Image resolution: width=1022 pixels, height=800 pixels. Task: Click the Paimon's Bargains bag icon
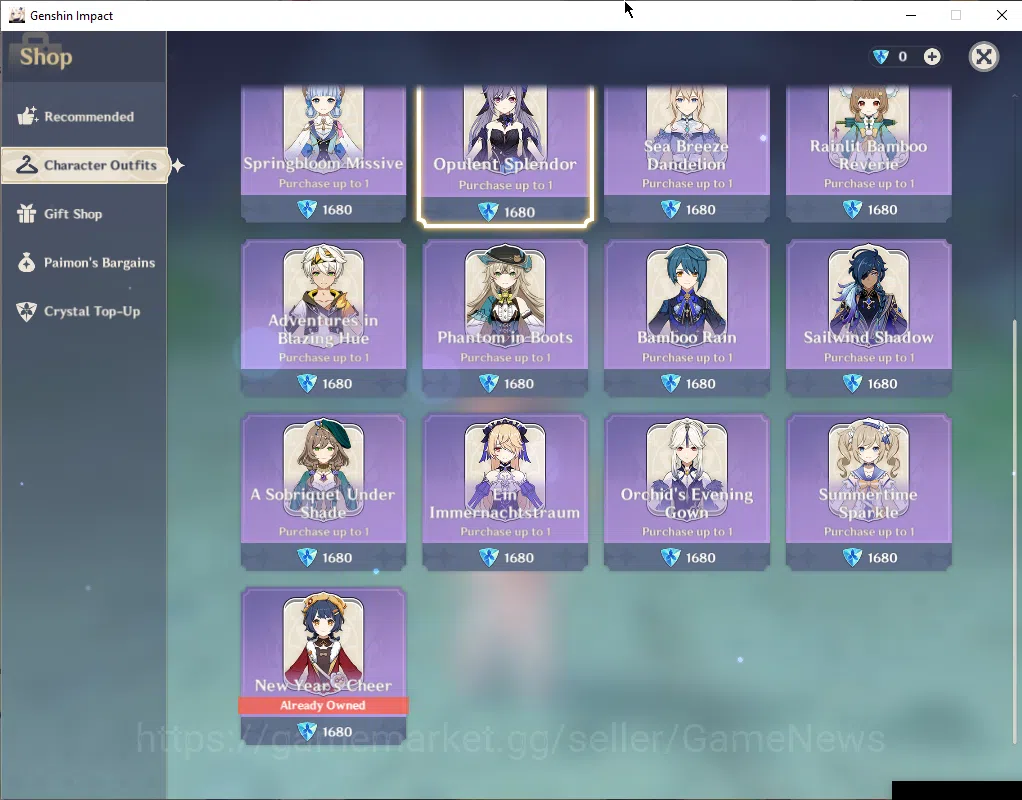pyautogui.click(x=27, y=262)
